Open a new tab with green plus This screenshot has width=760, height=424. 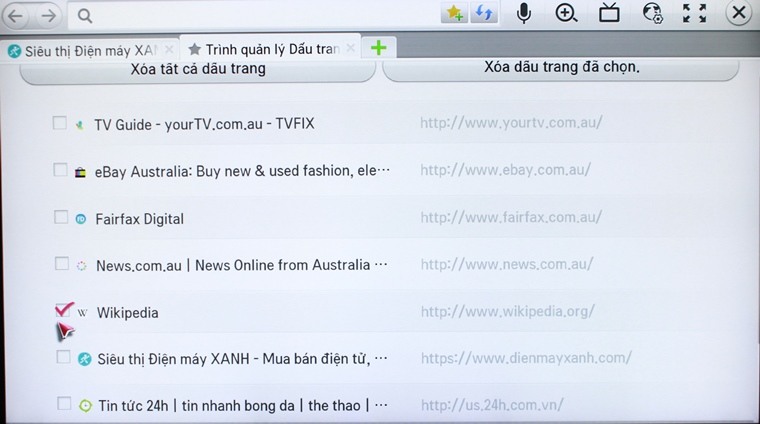pos(379,47)
